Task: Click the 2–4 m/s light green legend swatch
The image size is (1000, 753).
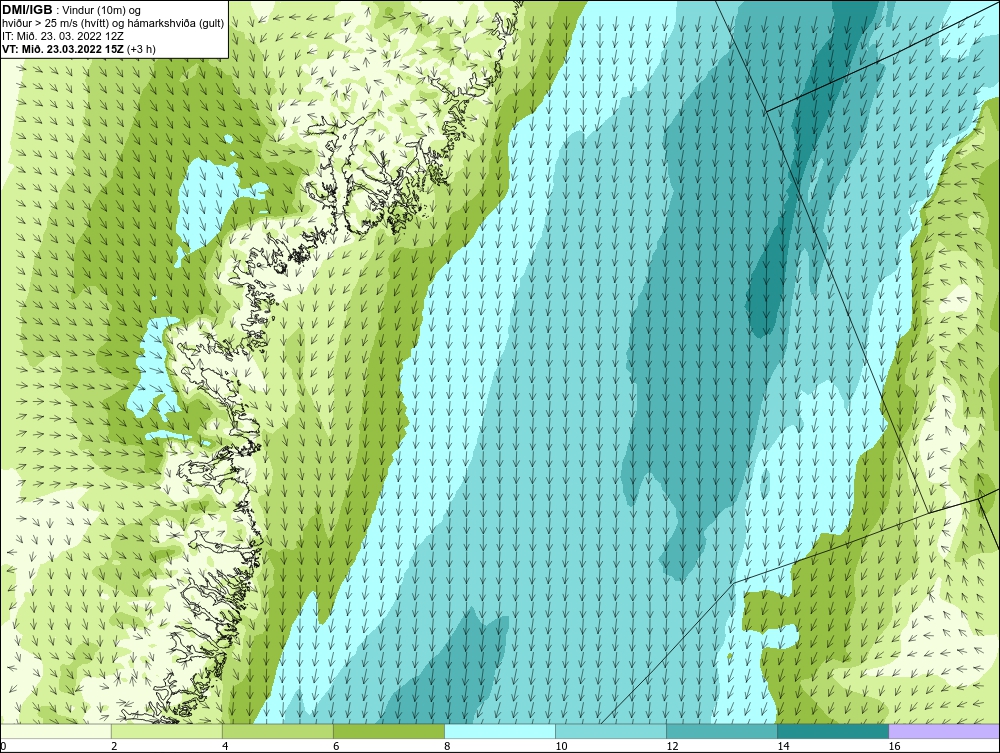Action: click(166, 731)
